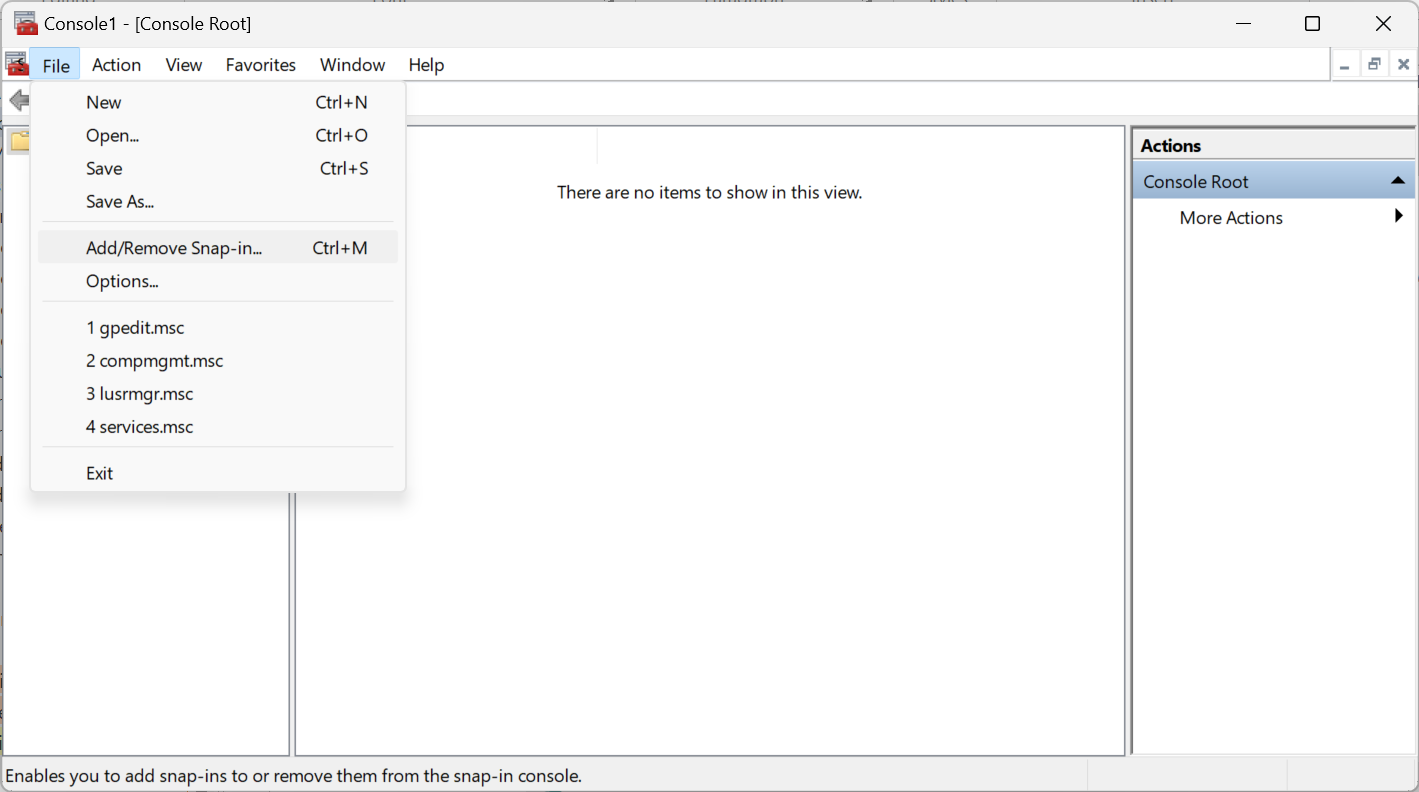Click the Console1 title bar app icon
The image size is (1419, 792).
[25, 23]
